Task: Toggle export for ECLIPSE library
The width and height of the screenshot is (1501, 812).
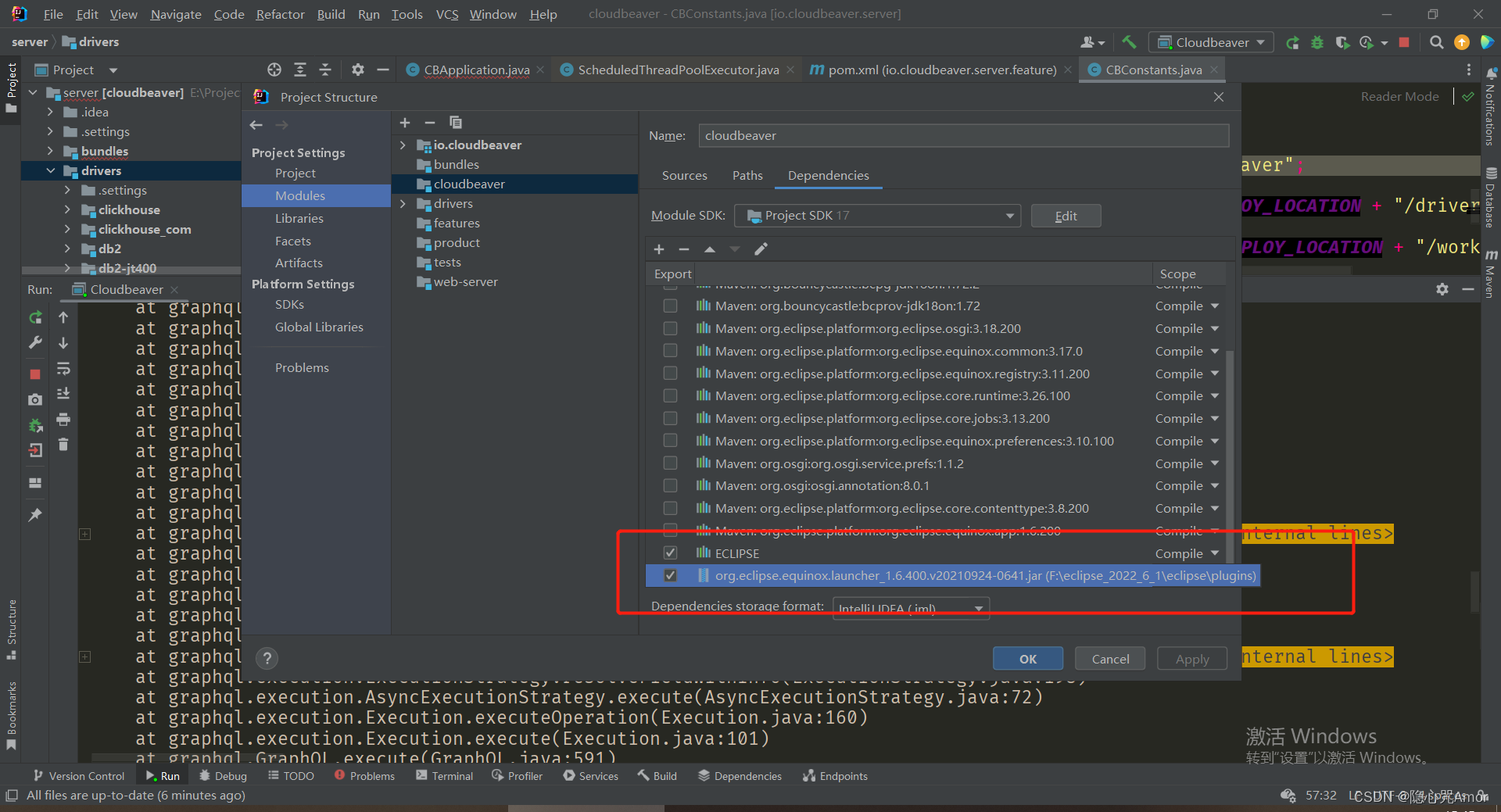Action: [670, 553]
